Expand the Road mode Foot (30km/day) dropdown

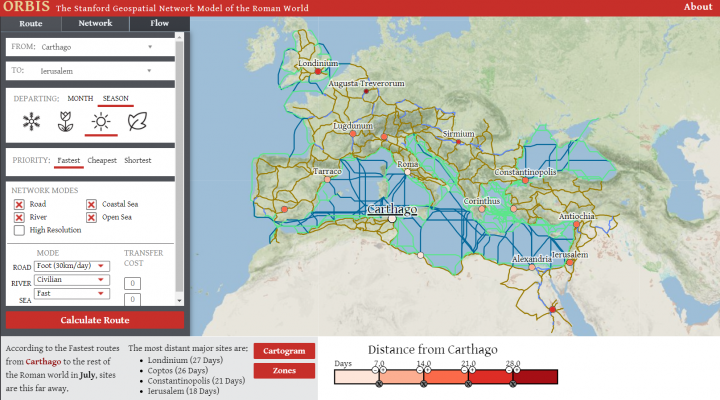tap(71, 266)
